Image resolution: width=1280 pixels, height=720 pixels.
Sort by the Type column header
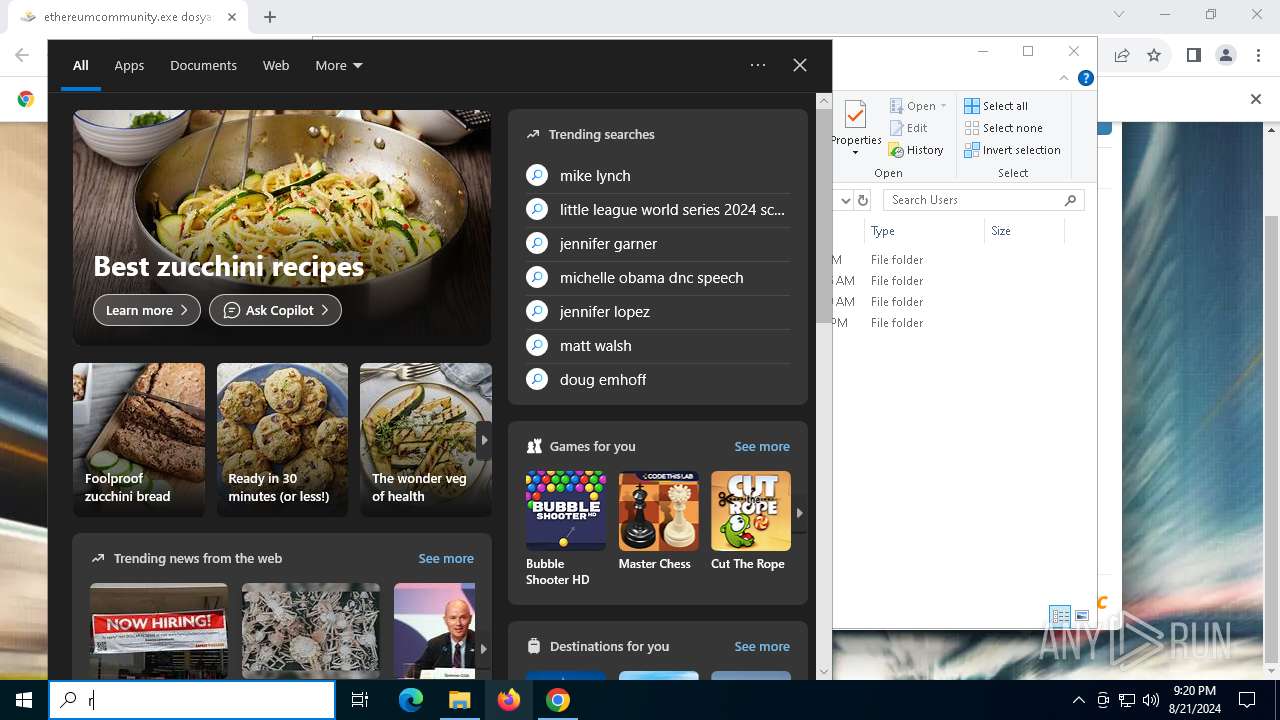[925, 231]
